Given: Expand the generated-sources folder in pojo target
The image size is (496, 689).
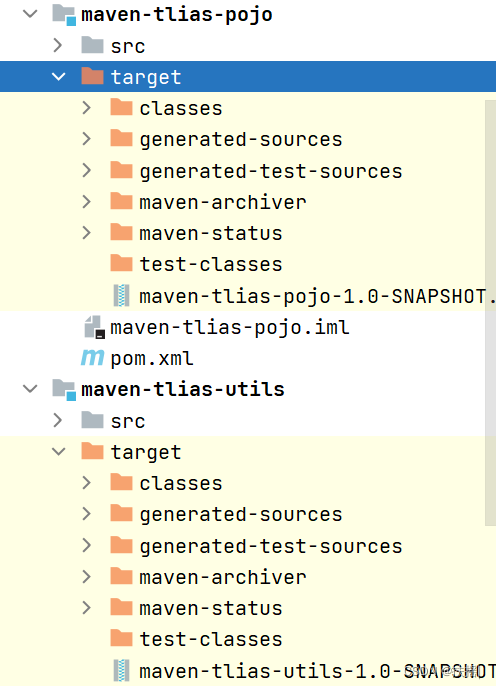Looking at the screenshot, I should pos(87,139).
